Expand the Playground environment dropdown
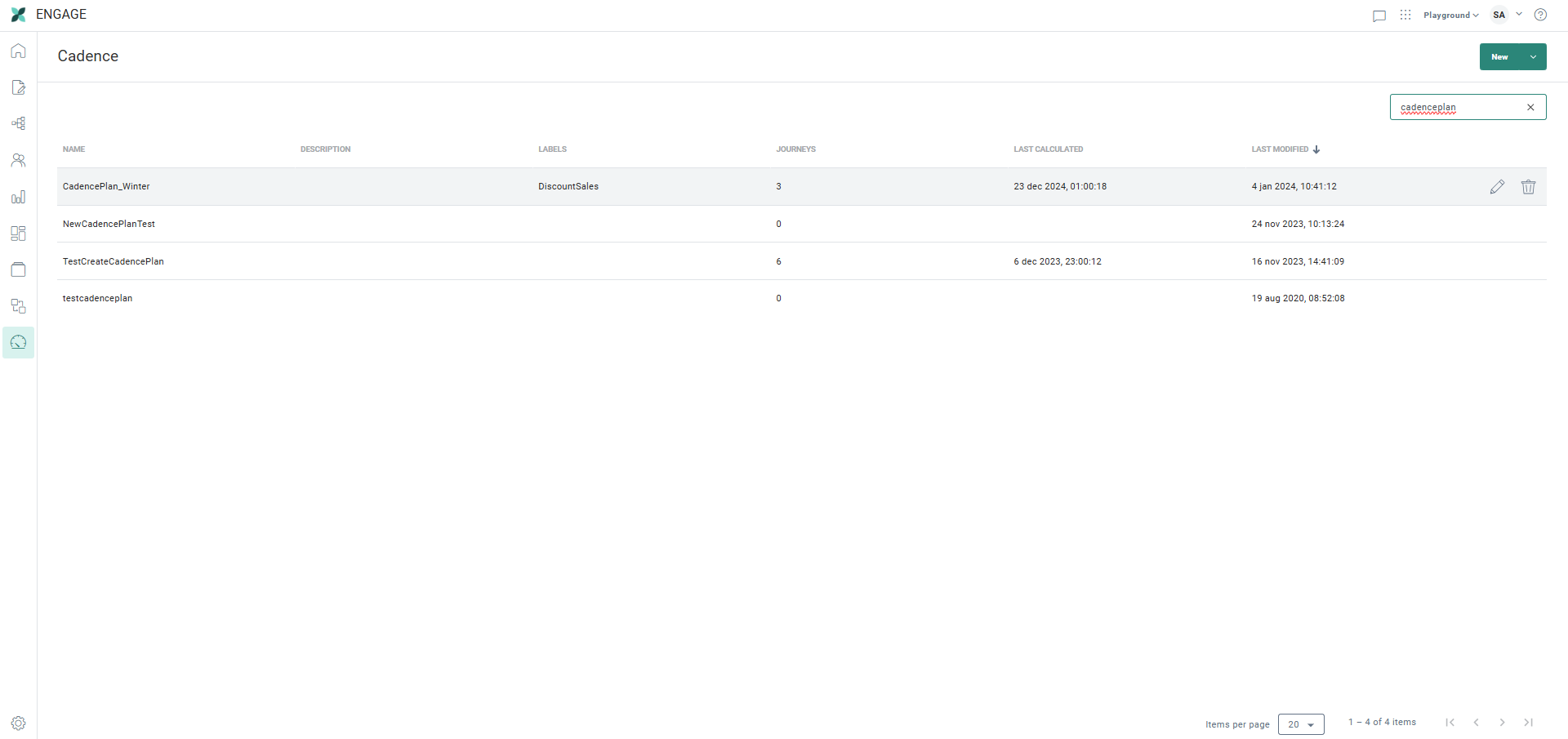1568x739 pixels. click(x=1450, y=15)
